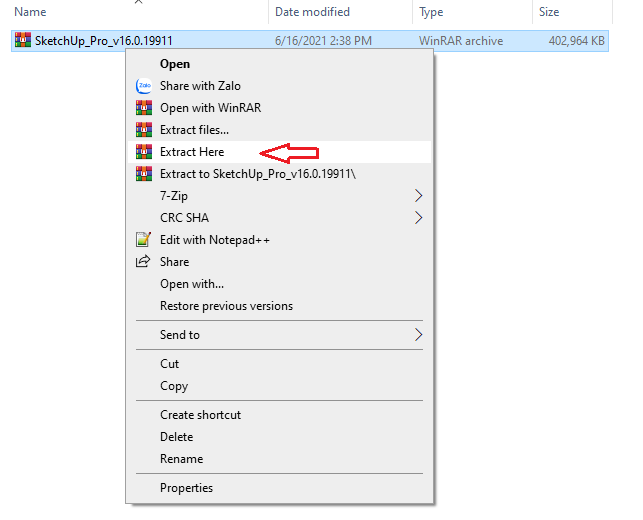The height and width of the screenshot is (520, 643).
Task: Sort files by Size column header
Action: (x=549, y=12)
